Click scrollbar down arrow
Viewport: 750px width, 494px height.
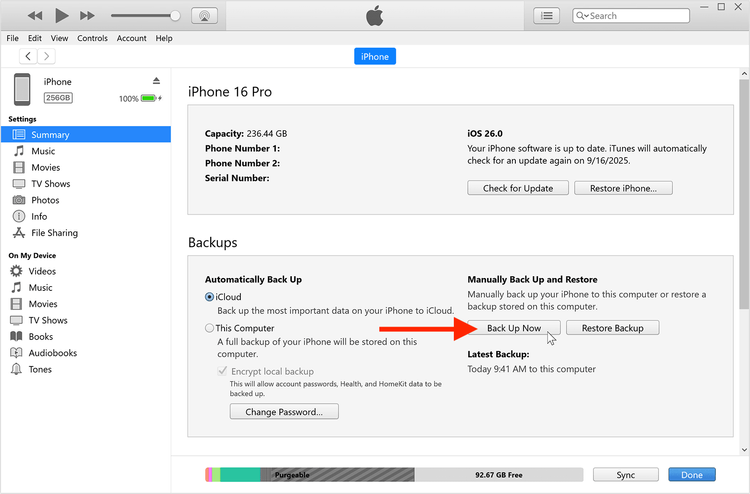[x=744, y=450]
